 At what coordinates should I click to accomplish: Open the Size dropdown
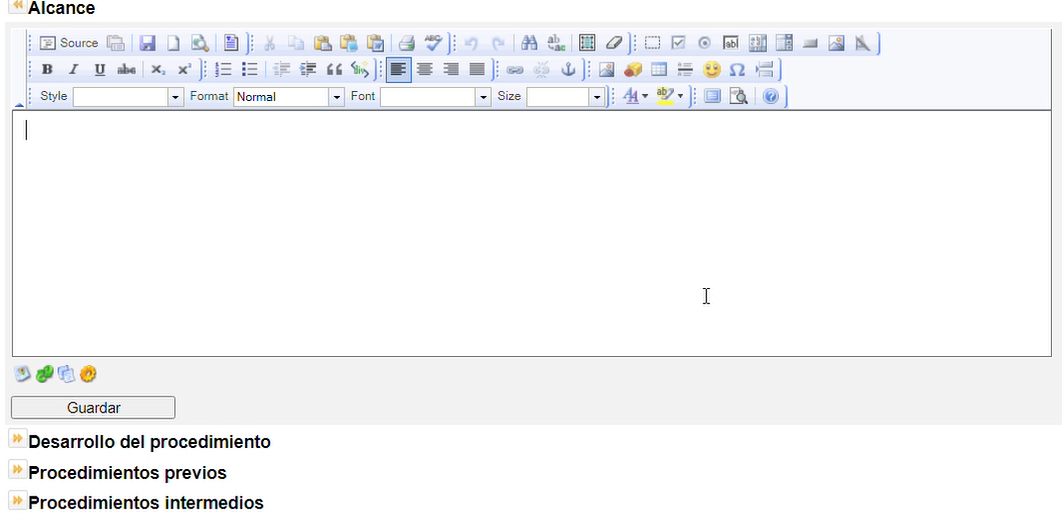[x=565, y=97]
